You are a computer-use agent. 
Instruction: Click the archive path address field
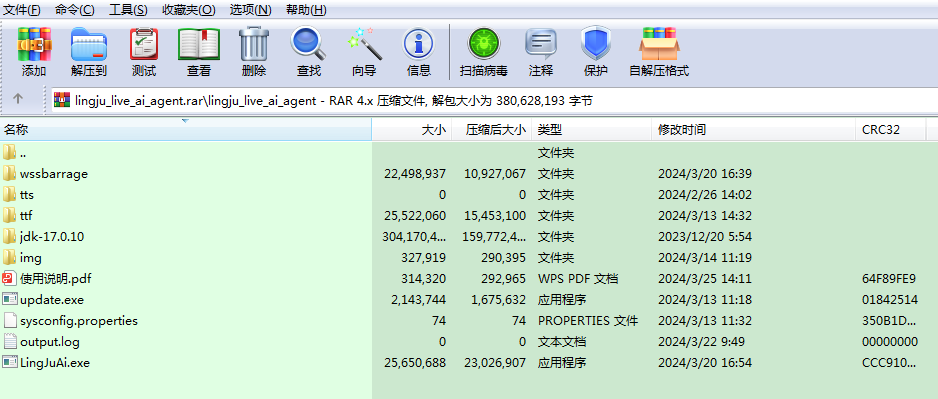[495, 100]
